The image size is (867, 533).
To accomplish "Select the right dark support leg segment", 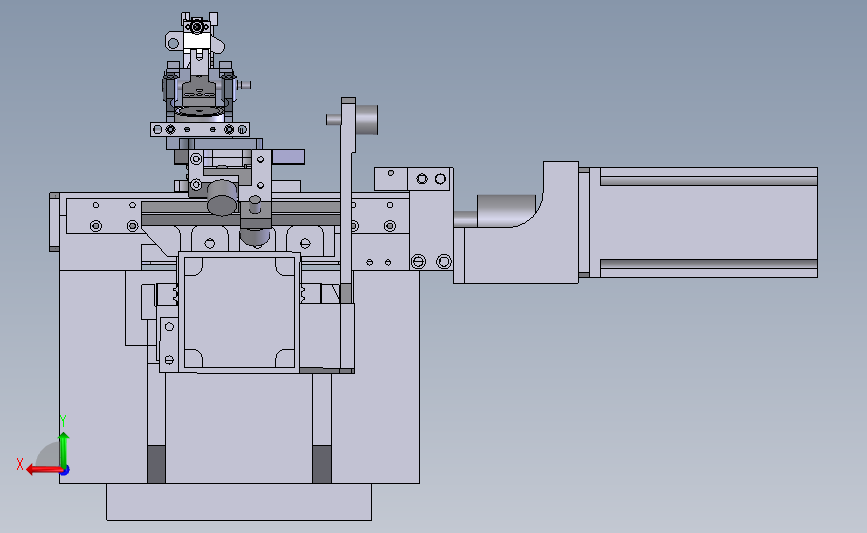I will [x=322, y=464].
